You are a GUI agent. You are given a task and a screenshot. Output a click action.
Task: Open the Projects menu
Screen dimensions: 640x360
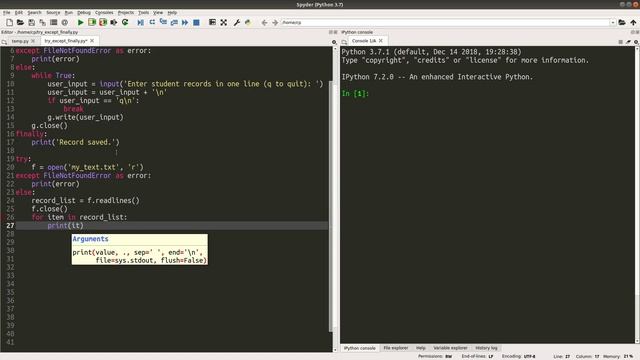click(126, 13)
